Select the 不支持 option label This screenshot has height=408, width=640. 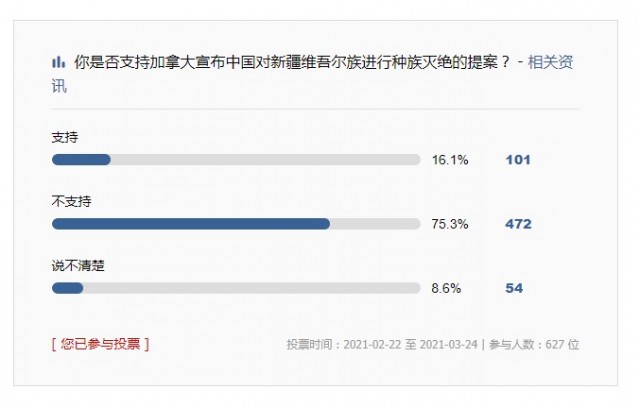[x=71, y=201]
